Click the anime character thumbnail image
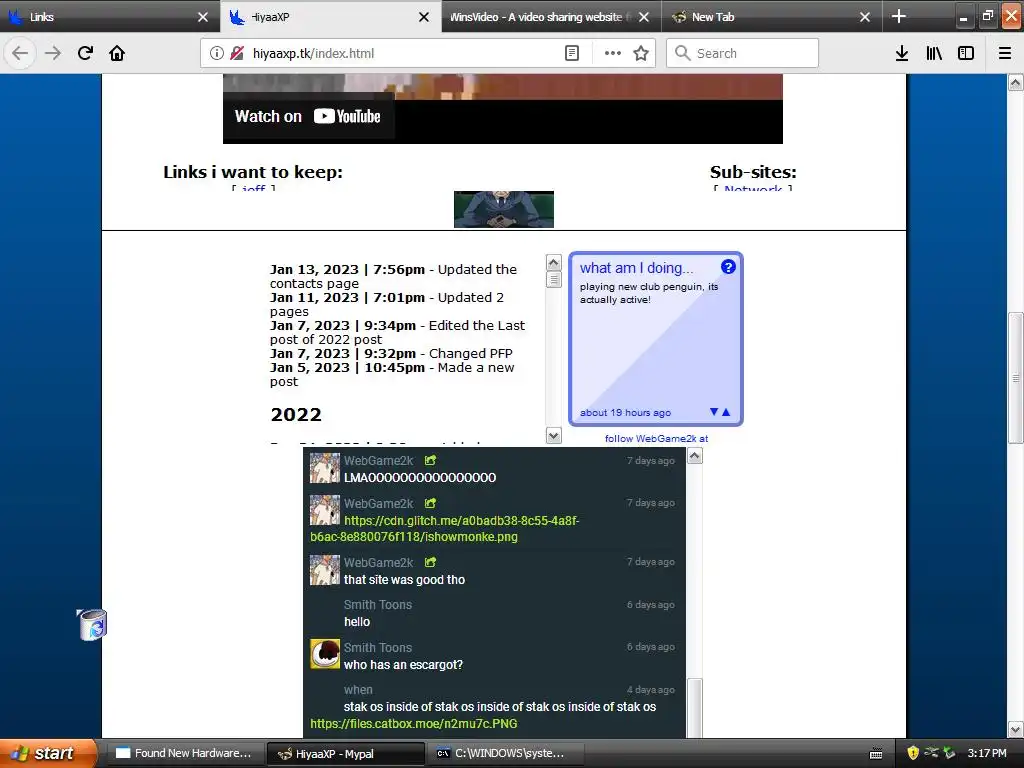 tap(504, 210)
